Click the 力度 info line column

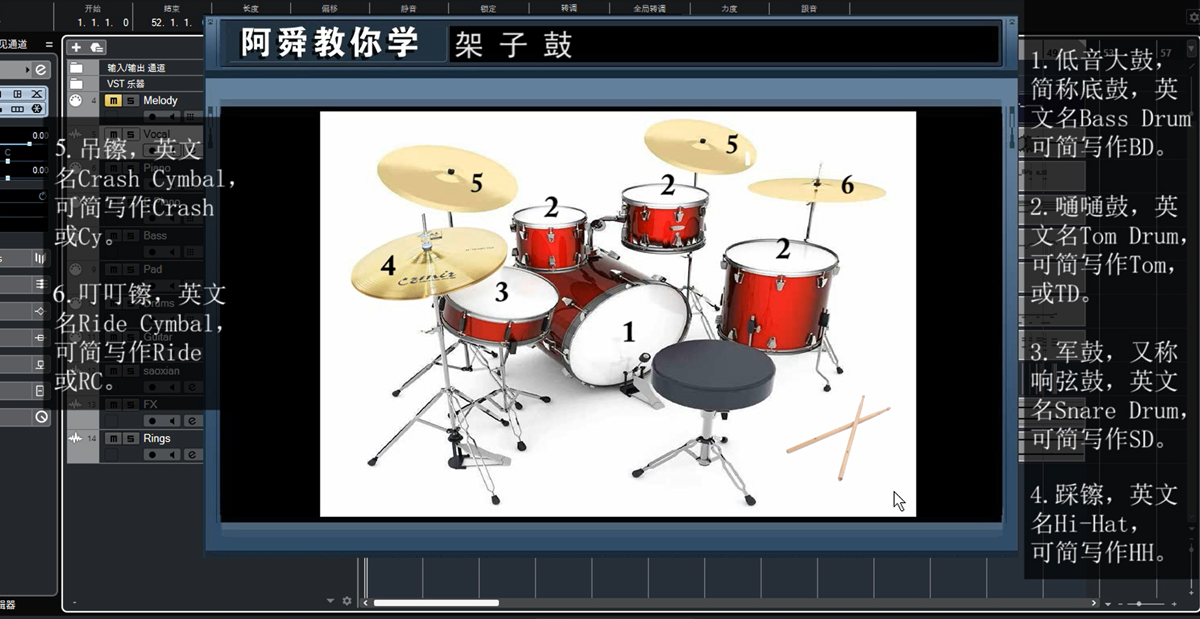tap(729, 9)
